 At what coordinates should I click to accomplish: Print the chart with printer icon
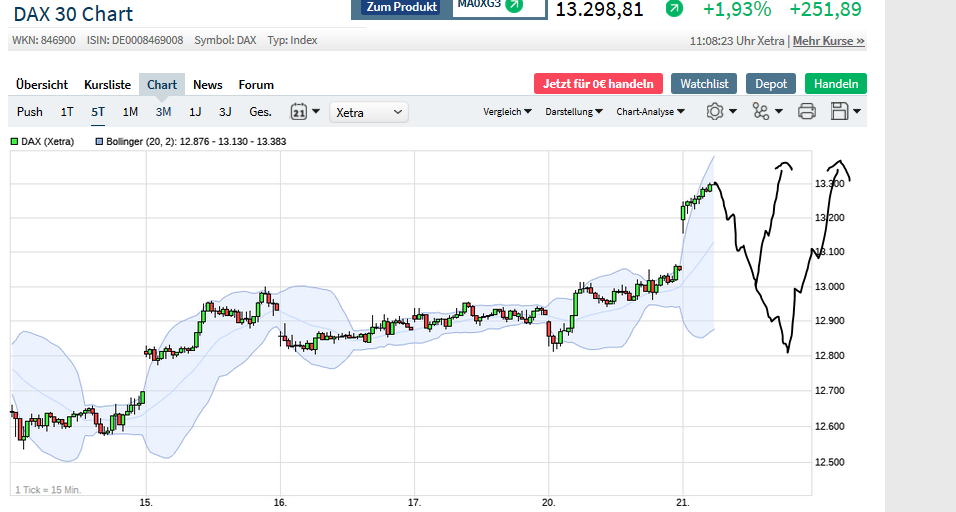[807, 112]
